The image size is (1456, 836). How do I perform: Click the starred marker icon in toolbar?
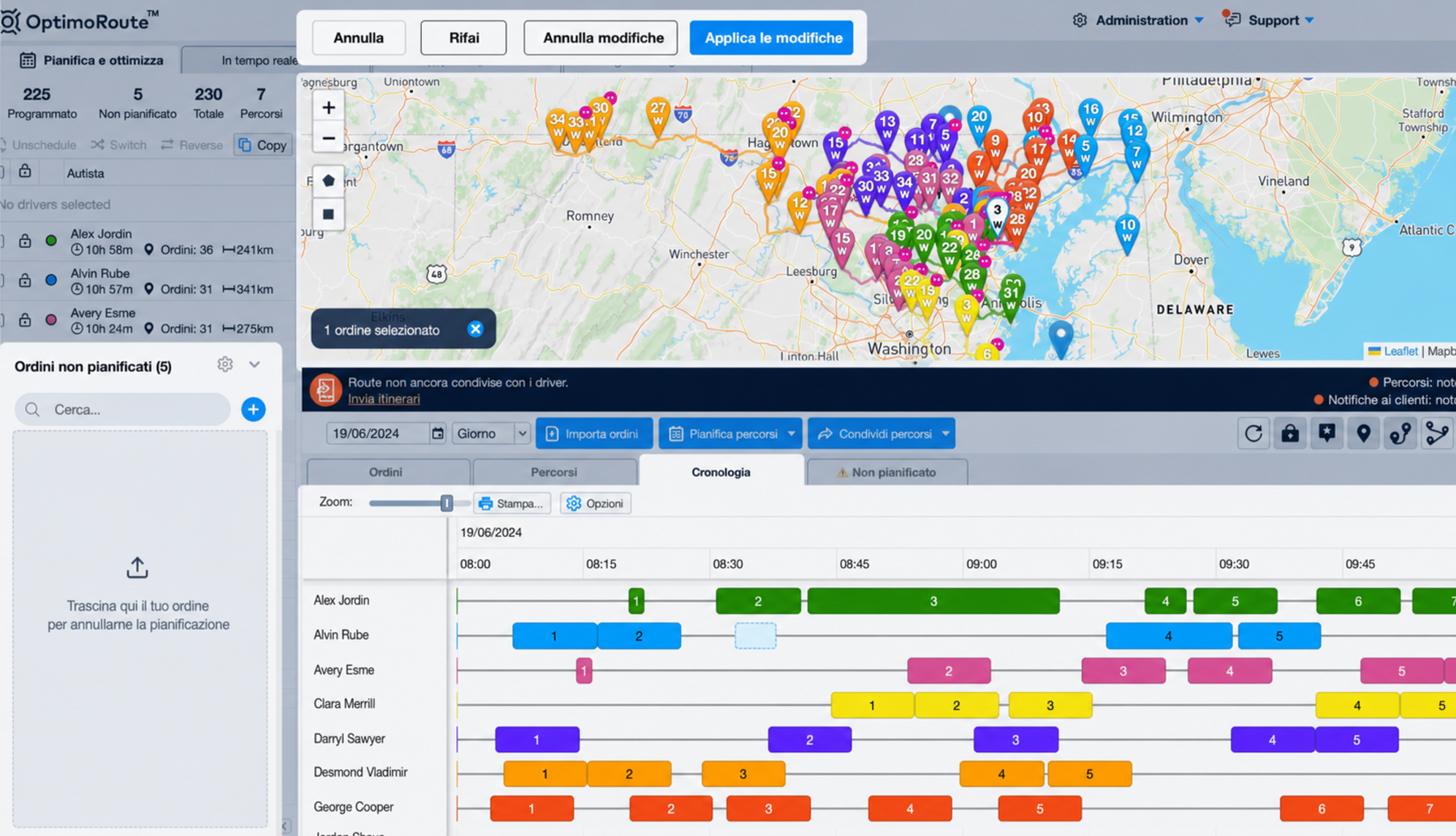(x=1327, y=433)
